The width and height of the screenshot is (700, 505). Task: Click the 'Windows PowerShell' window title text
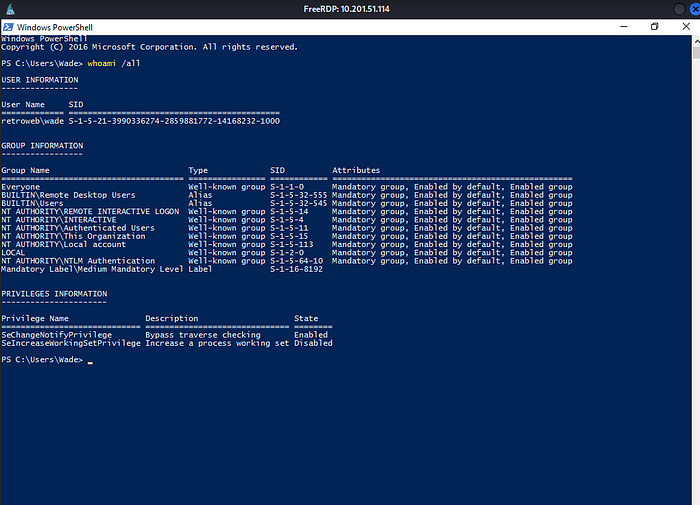(x=55, y=27)
